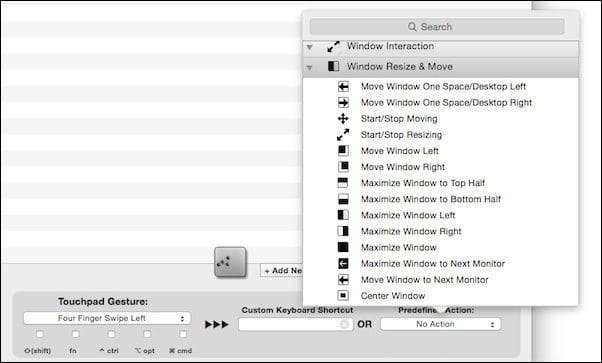Click the ⌥ opt label
The height and width of the screenshot is (363, 602).
[x=145, y=351]
